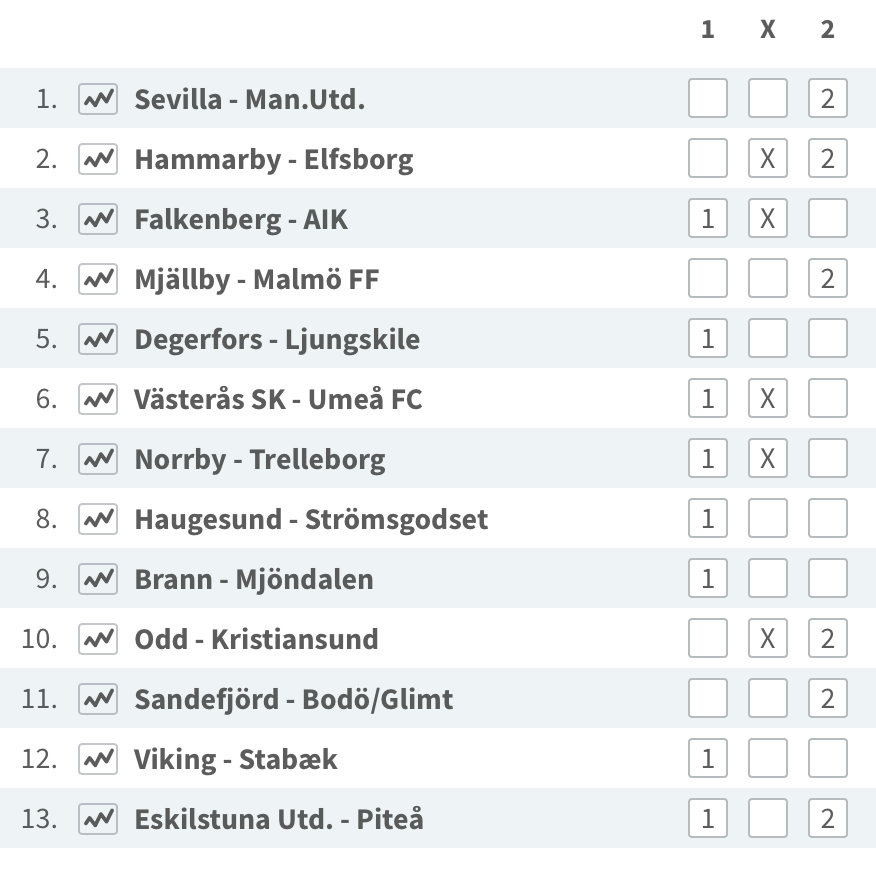Tick the 1 box for Sevilla - Man.Utd.

tap(708, 98)
